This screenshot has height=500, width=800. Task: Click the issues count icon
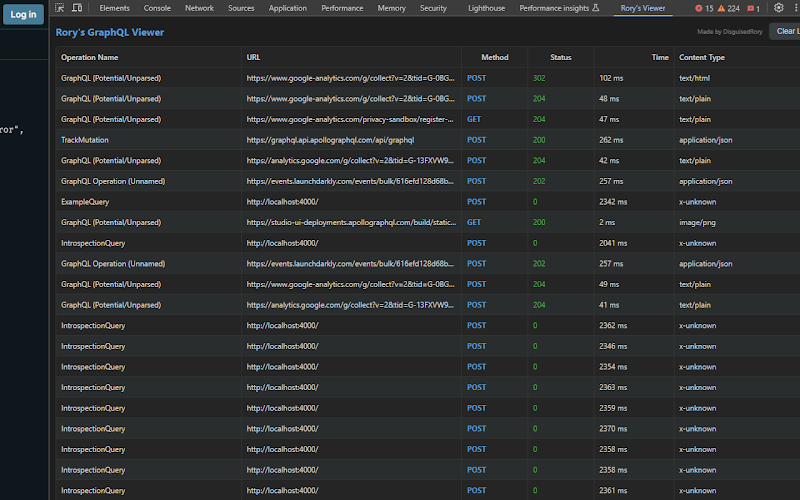point(751,8)
